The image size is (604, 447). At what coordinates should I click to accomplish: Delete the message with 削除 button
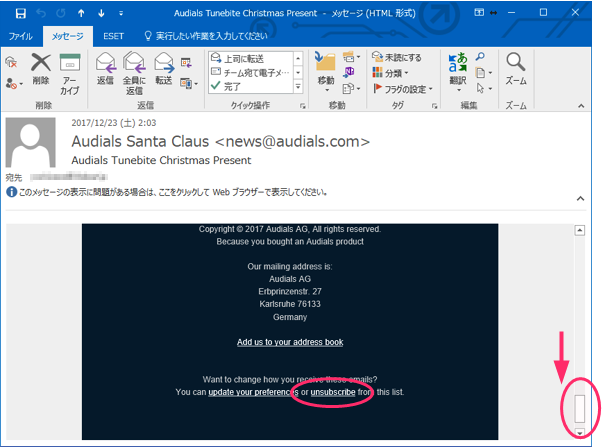(x=41, y=69)
